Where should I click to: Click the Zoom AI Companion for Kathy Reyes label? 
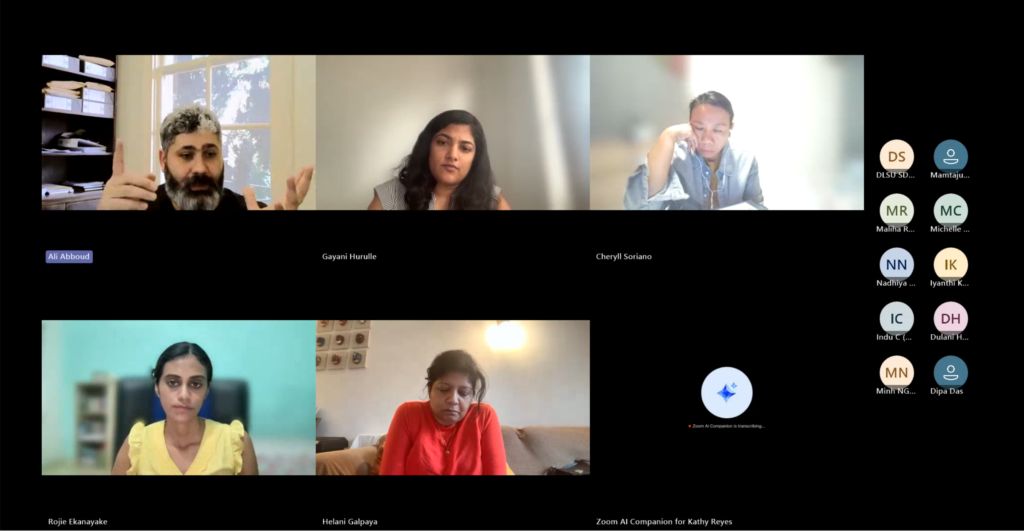coord(664,521)
